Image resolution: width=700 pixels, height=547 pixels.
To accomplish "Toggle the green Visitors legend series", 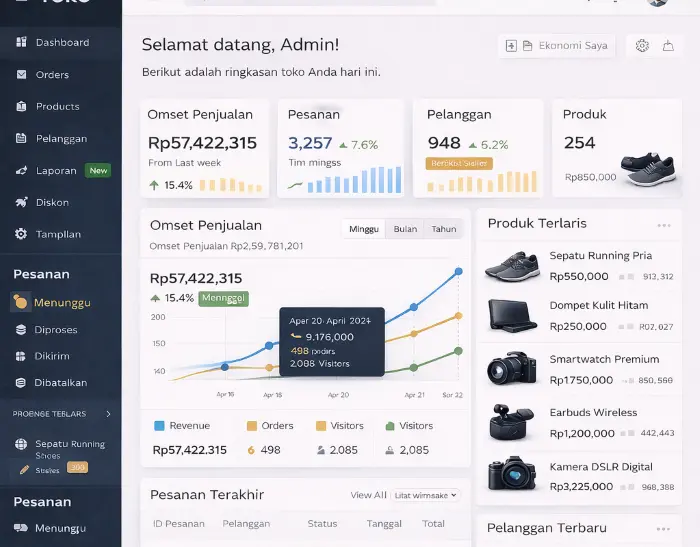I will tap(390, 426).
